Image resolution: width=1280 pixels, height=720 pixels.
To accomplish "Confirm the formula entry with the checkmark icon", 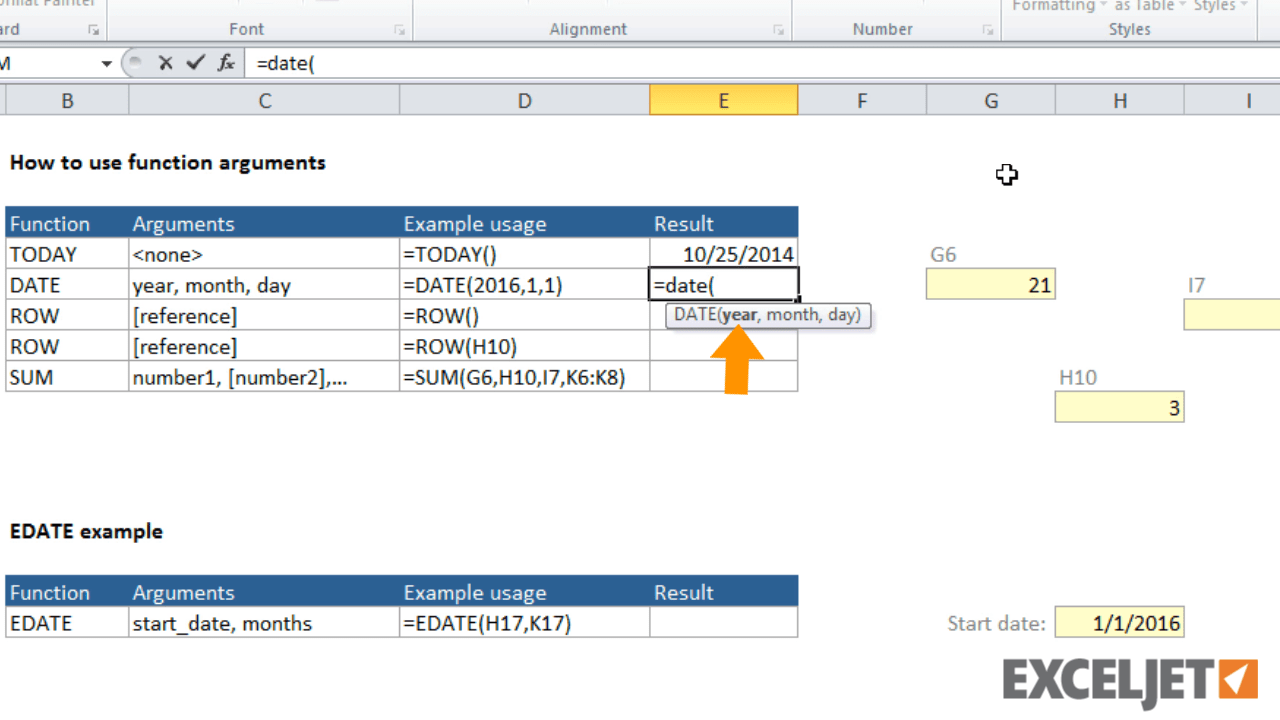I will pos(194,63).
